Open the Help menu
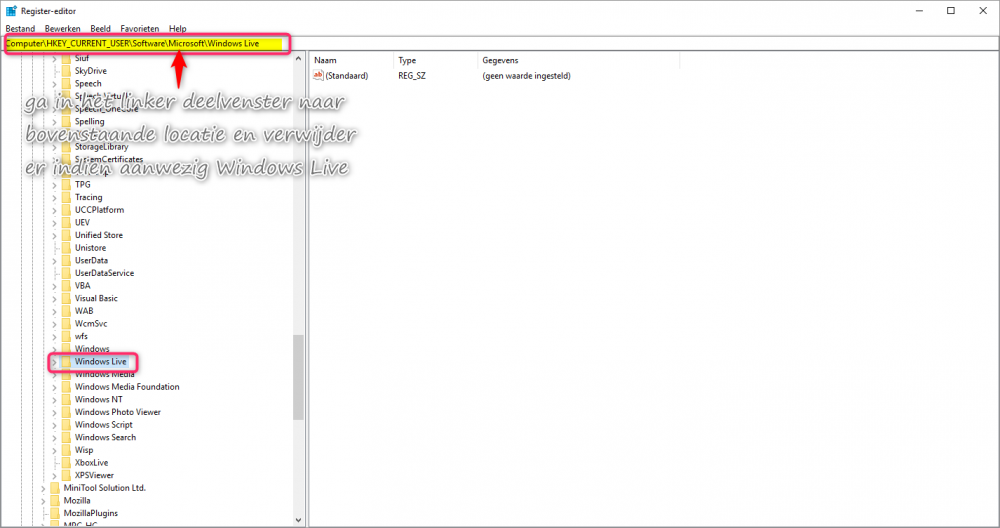The image size is (1000, 528). 177,29
